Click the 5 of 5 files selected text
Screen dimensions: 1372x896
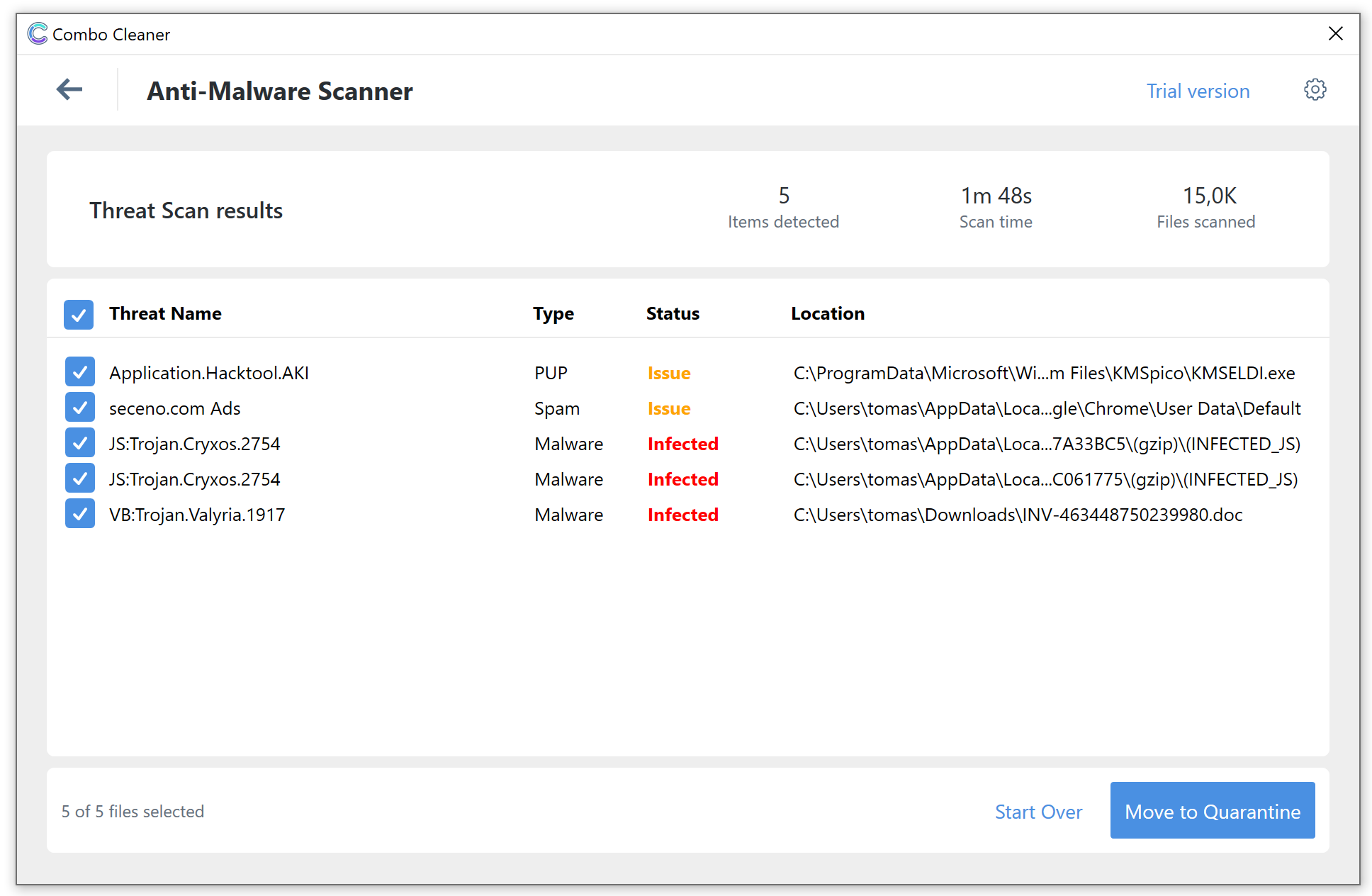click(133, 812)
